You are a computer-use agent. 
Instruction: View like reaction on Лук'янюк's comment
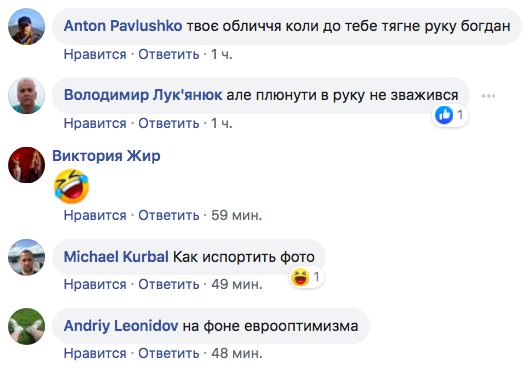coord(449,115)
